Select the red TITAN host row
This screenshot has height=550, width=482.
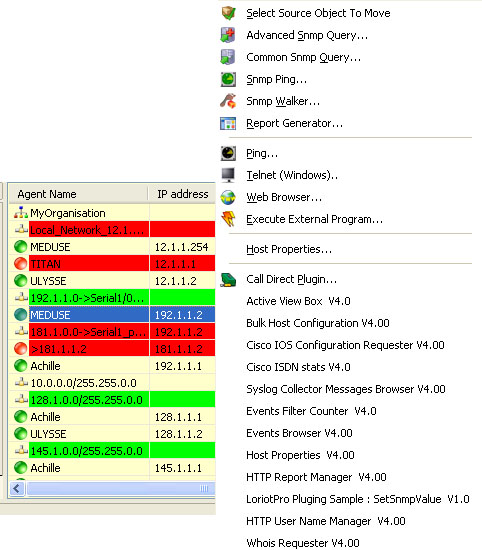tap(112, 264)
